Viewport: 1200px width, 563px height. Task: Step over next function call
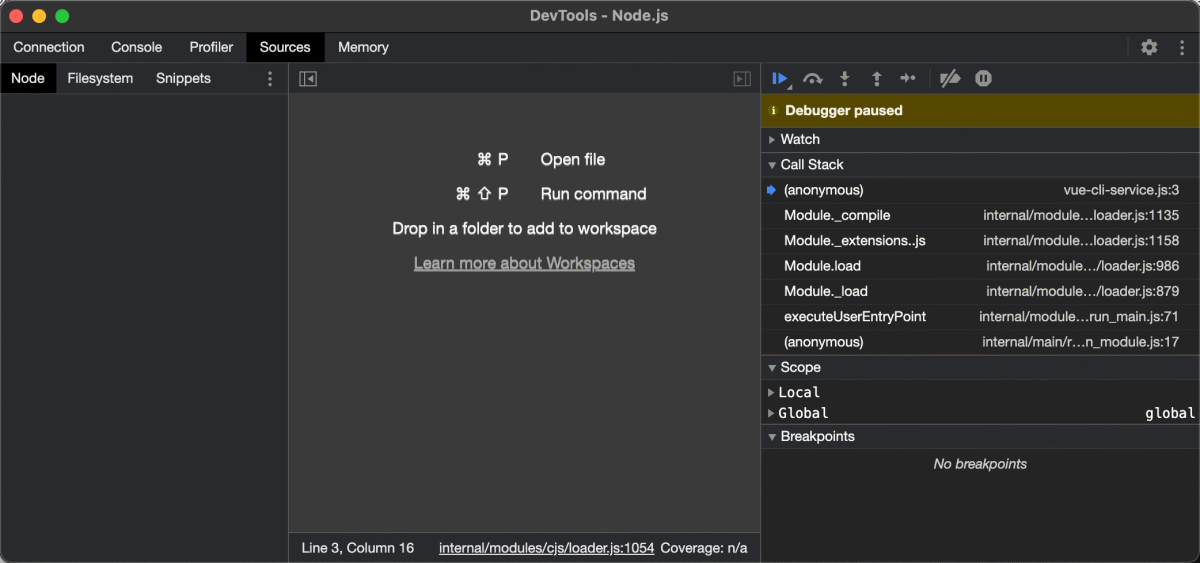(x=813, y=78)
